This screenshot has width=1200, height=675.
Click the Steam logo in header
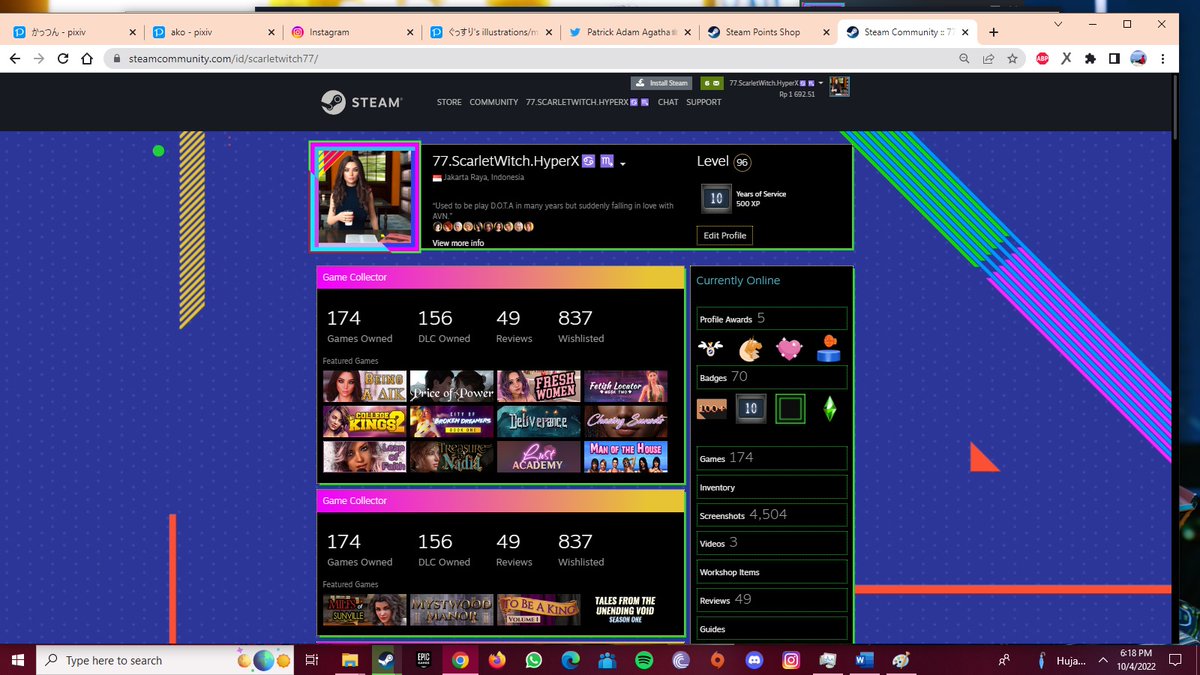pos(361,102)
